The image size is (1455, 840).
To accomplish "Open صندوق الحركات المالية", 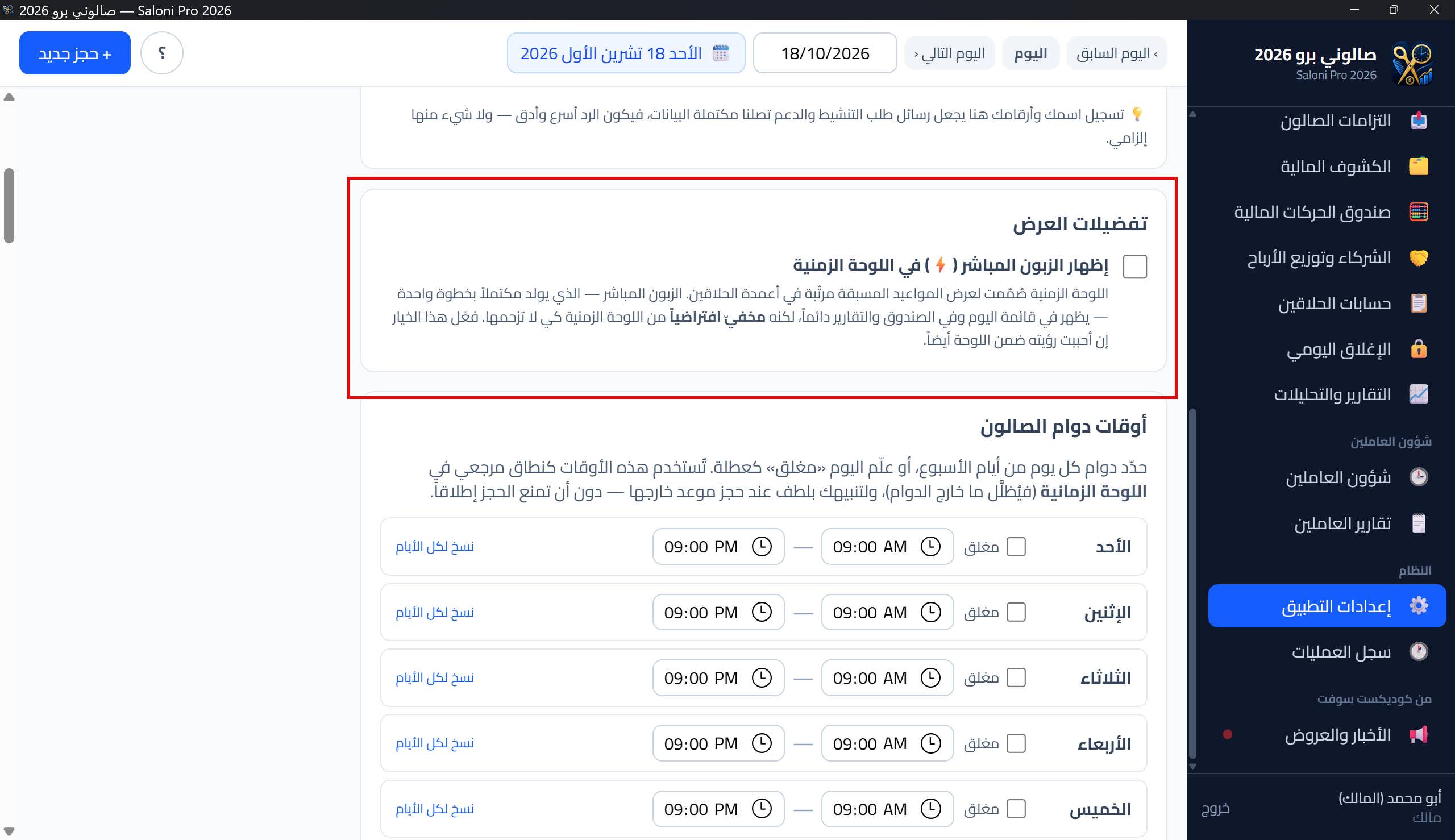I will point(1327,212).
